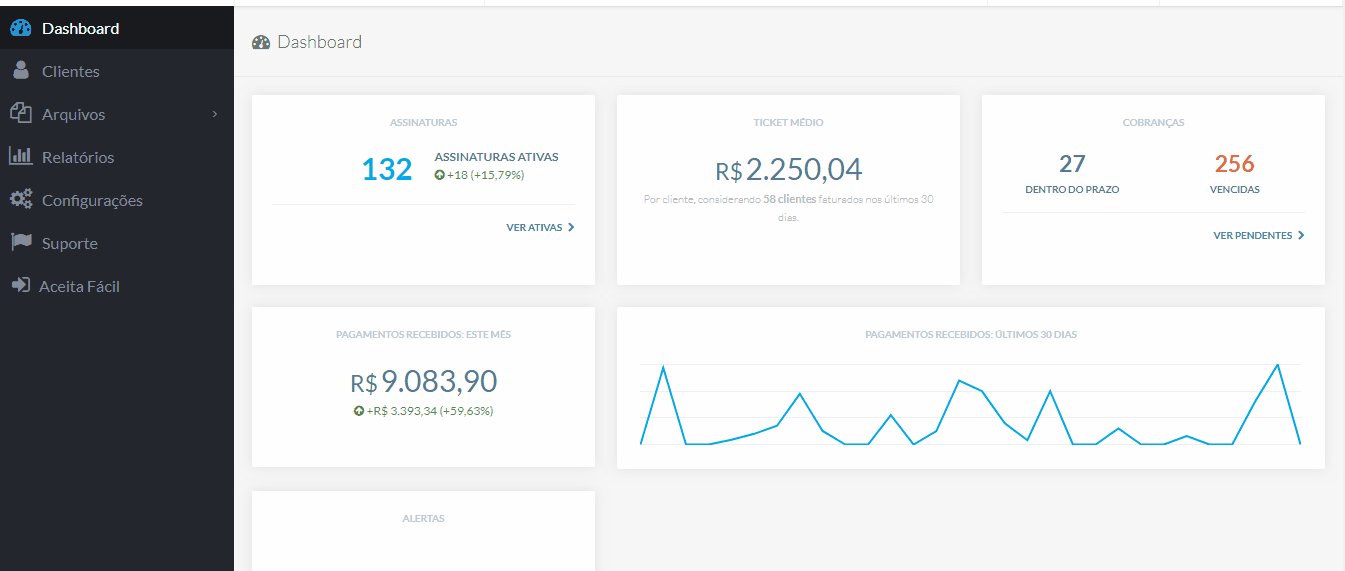
Task: Open the Configurações menu item
Action: (92, 201)
